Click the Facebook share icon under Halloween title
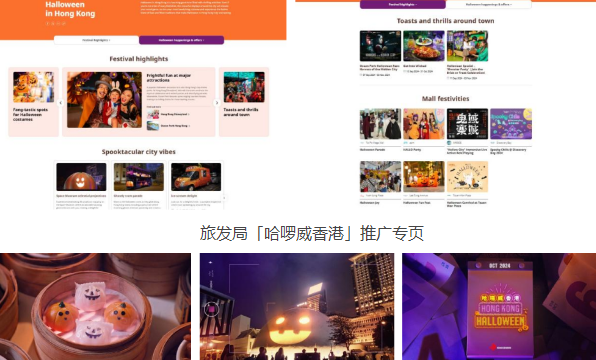 pos(48,24)
